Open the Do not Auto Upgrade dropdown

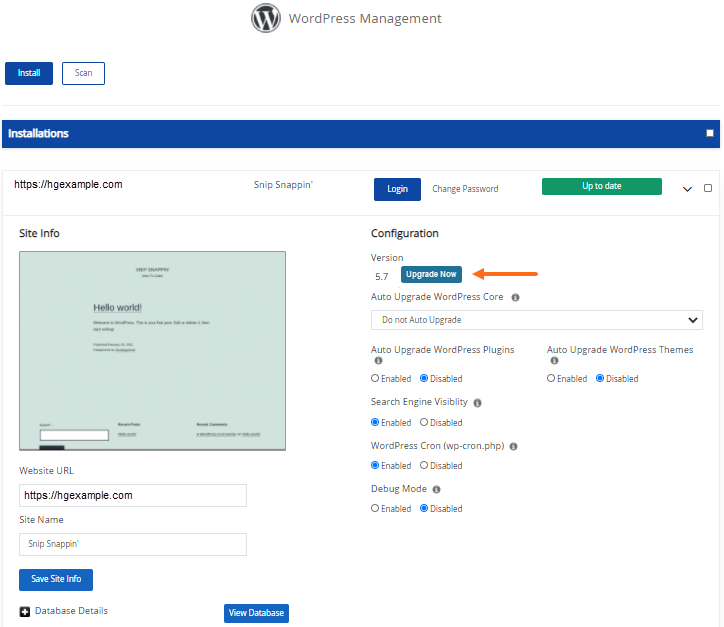[537, 320]
